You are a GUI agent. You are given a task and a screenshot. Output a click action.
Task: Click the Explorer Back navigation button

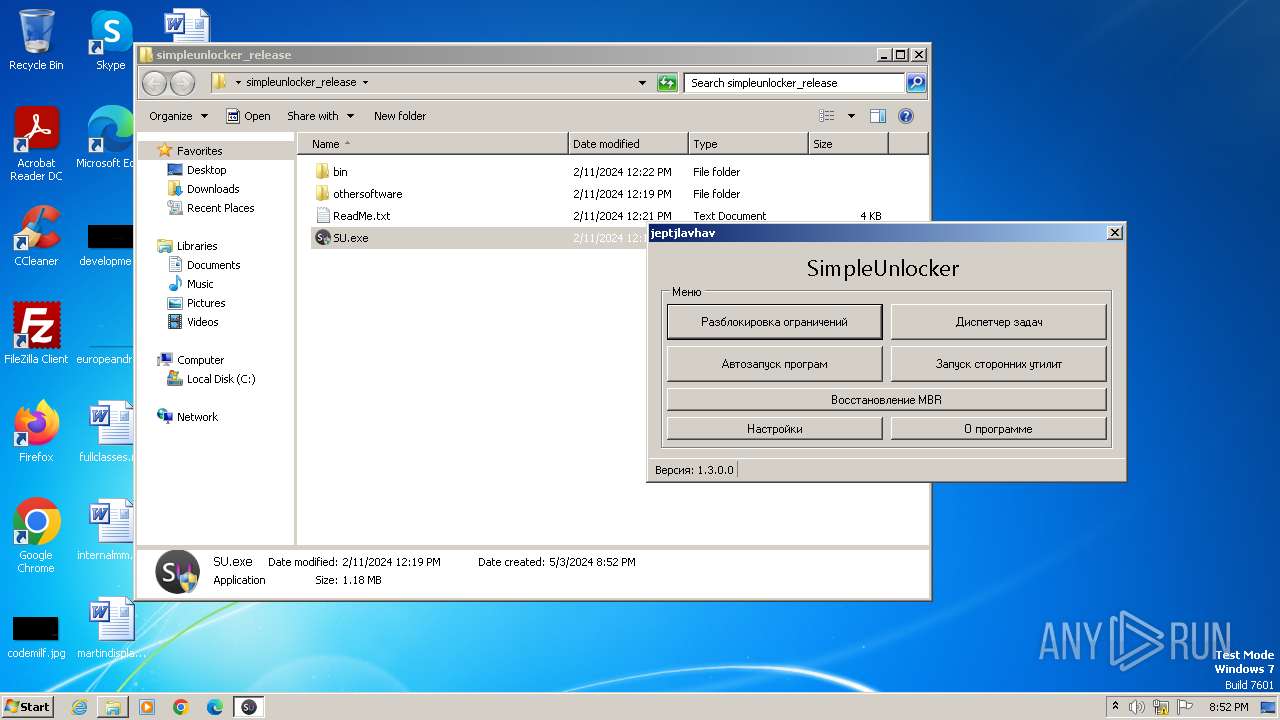154,83
